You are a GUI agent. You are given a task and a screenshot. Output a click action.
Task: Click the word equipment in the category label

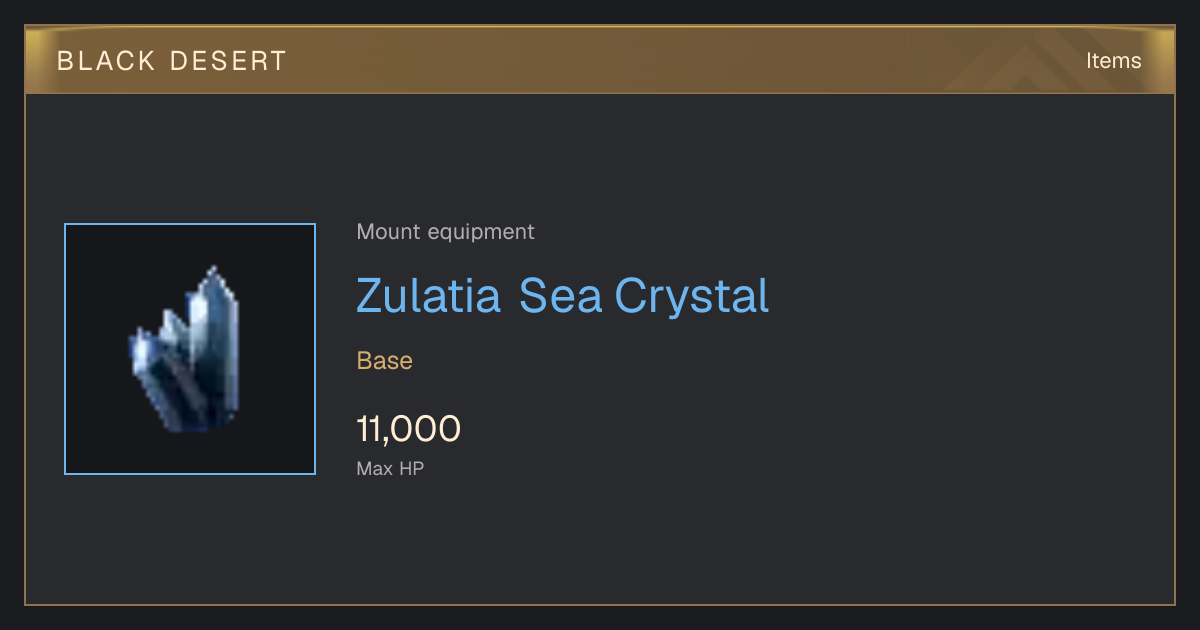[481, 232]
